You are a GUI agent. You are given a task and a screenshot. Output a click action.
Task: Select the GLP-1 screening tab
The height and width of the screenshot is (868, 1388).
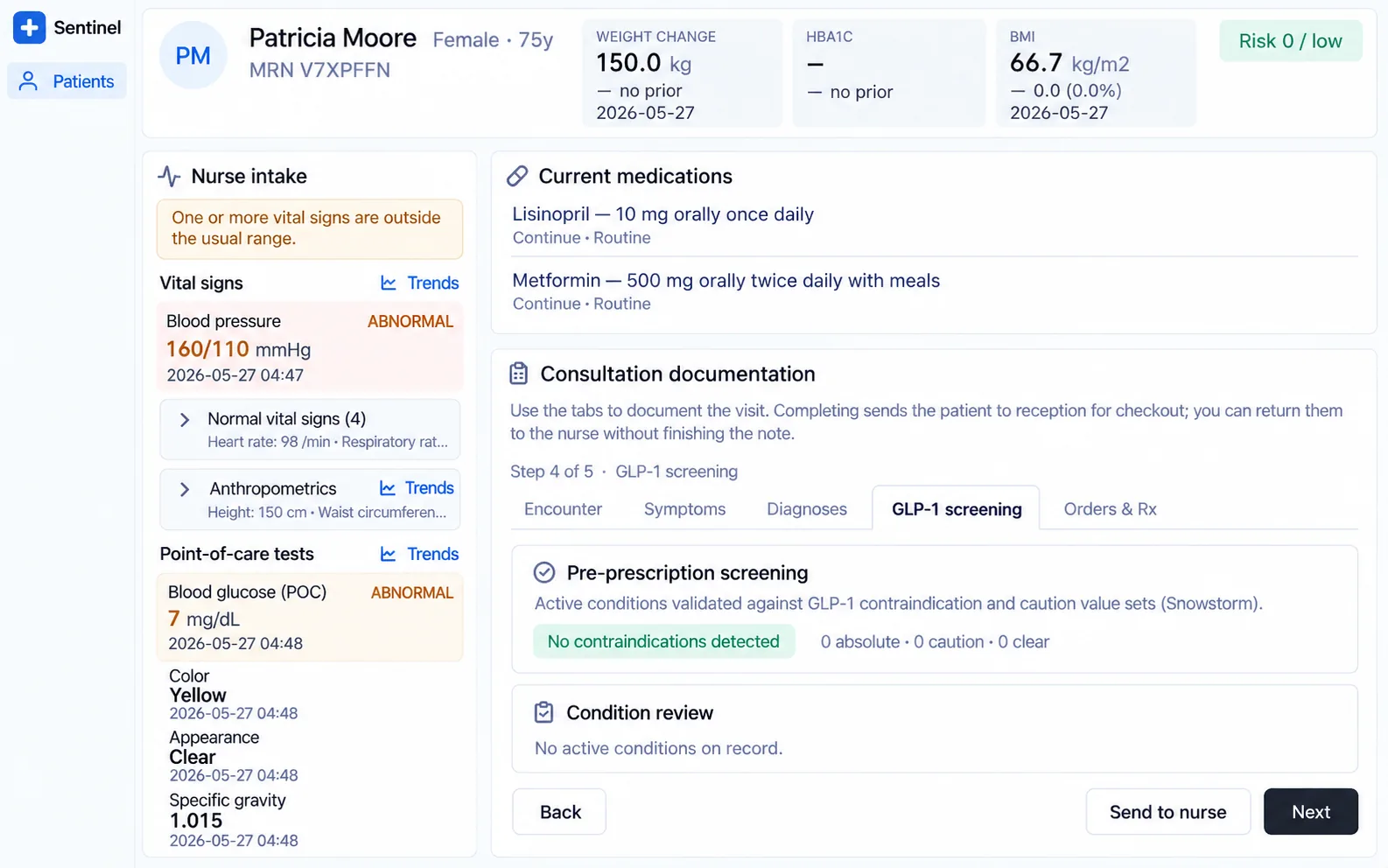coord(956,509)
